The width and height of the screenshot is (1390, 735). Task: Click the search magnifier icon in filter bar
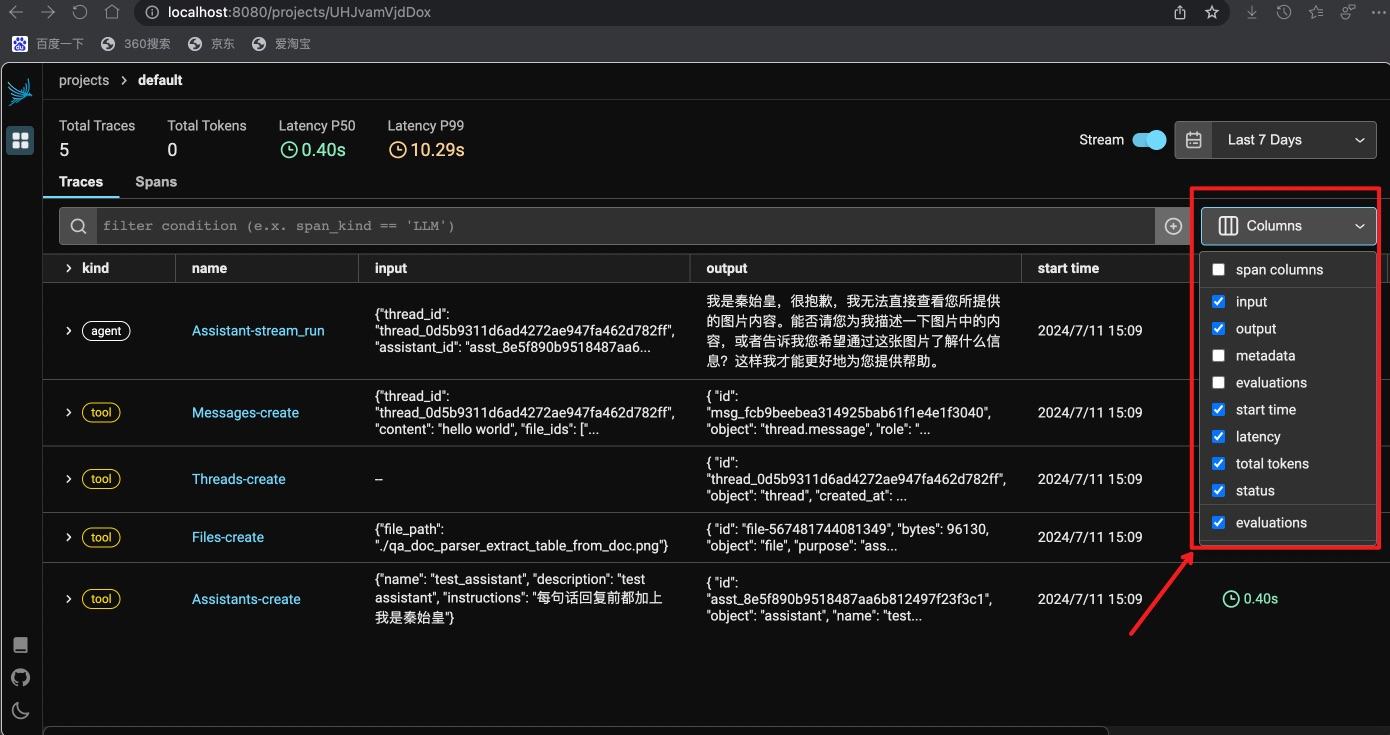click(78, 226)
